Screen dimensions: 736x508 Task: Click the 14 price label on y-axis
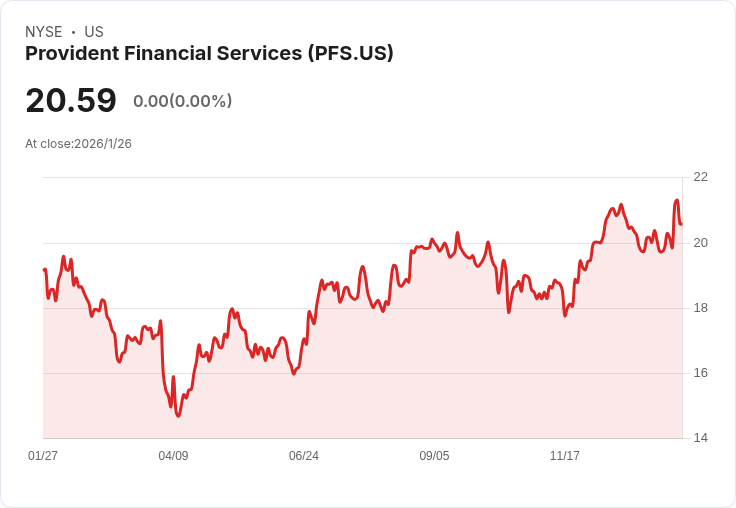(700, 438)
